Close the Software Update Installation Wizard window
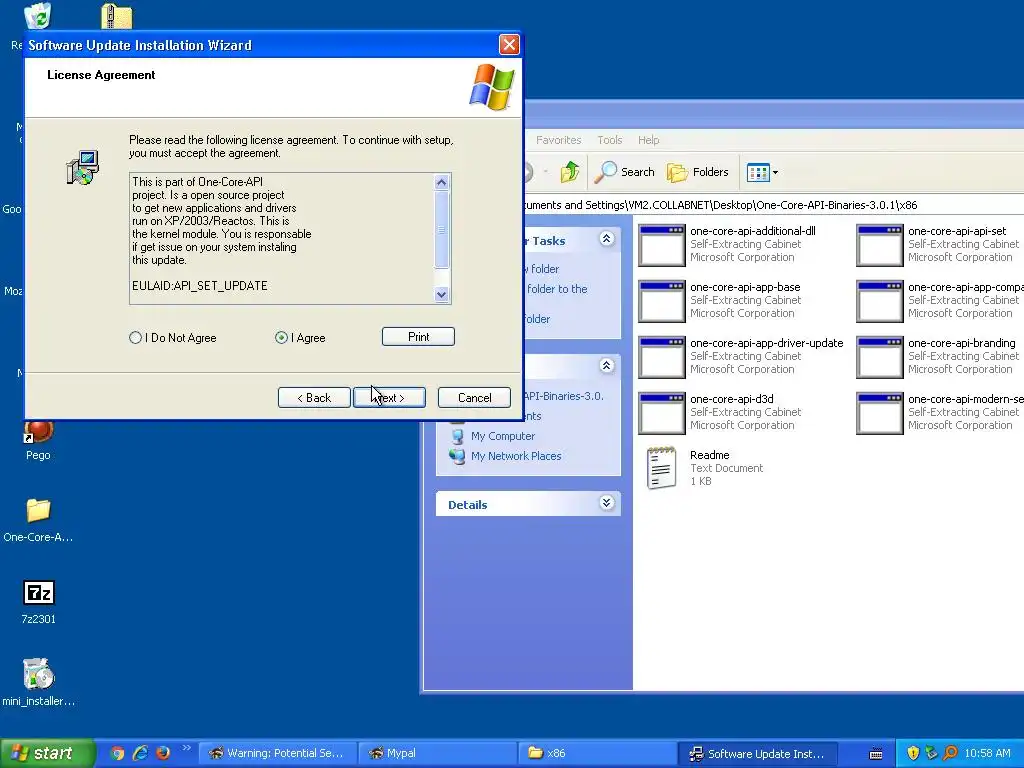Viewport: 1024px width, 768px height. tap(509, 44)
